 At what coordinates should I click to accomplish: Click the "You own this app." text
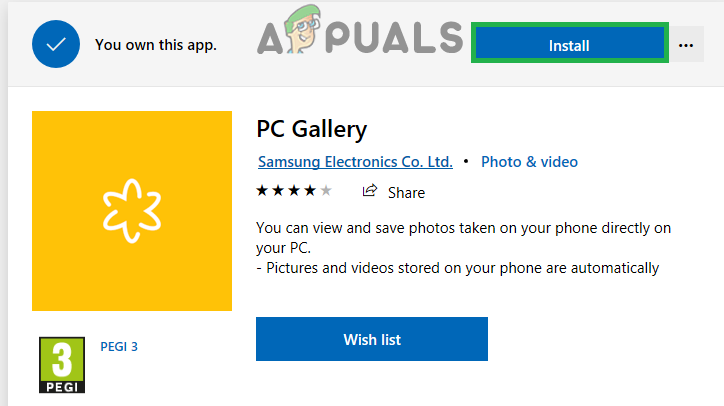pos(155,45)
